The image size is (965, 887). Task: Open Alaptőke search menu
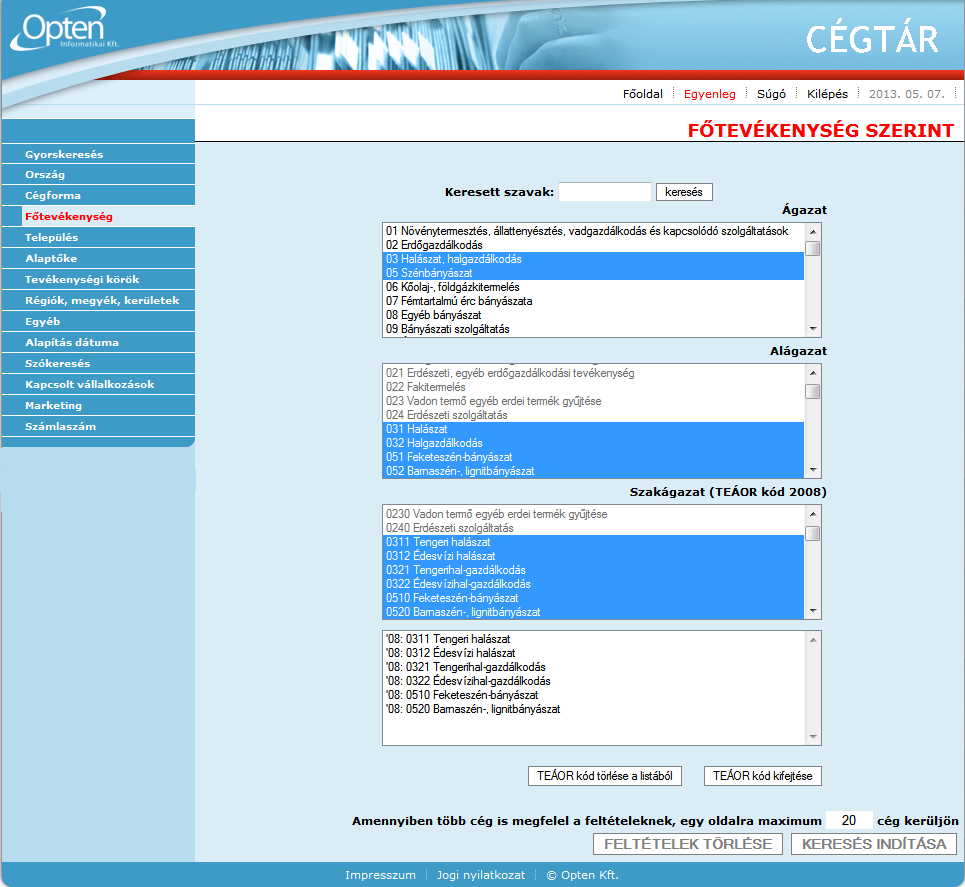98,258
